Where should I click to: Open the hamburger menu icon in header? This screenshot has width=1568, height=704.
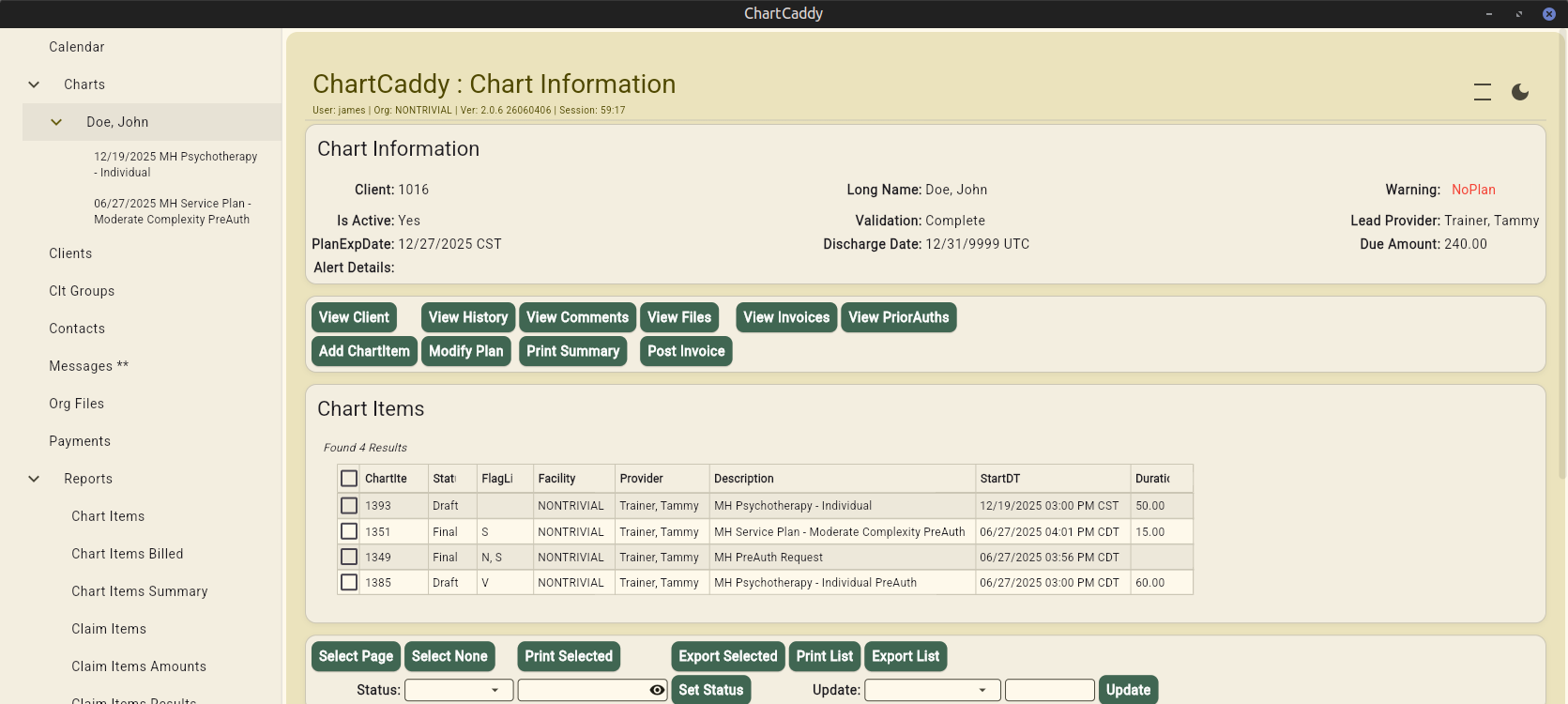(1483, 92)
